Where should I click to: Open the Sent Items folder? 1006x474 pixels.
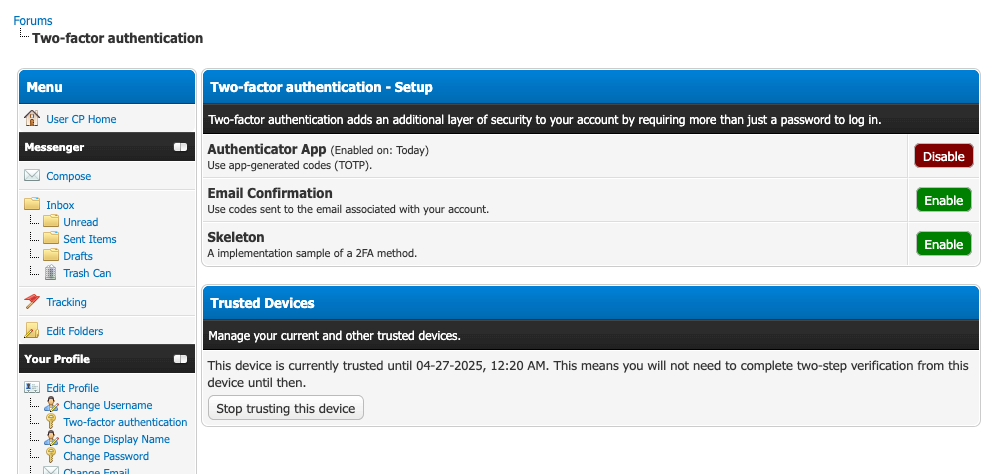coord(90,239)
